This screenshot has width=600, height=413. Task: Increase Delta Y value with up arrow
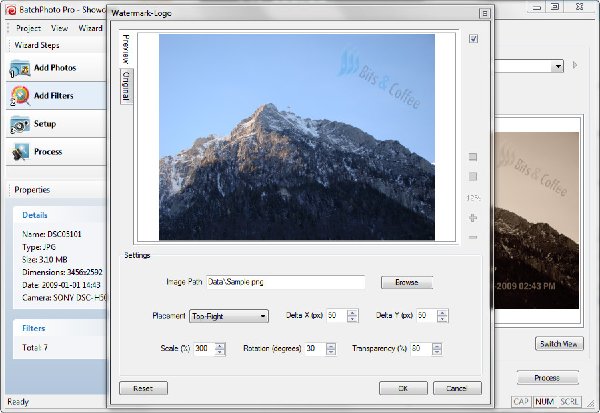(x=442, y=312)
